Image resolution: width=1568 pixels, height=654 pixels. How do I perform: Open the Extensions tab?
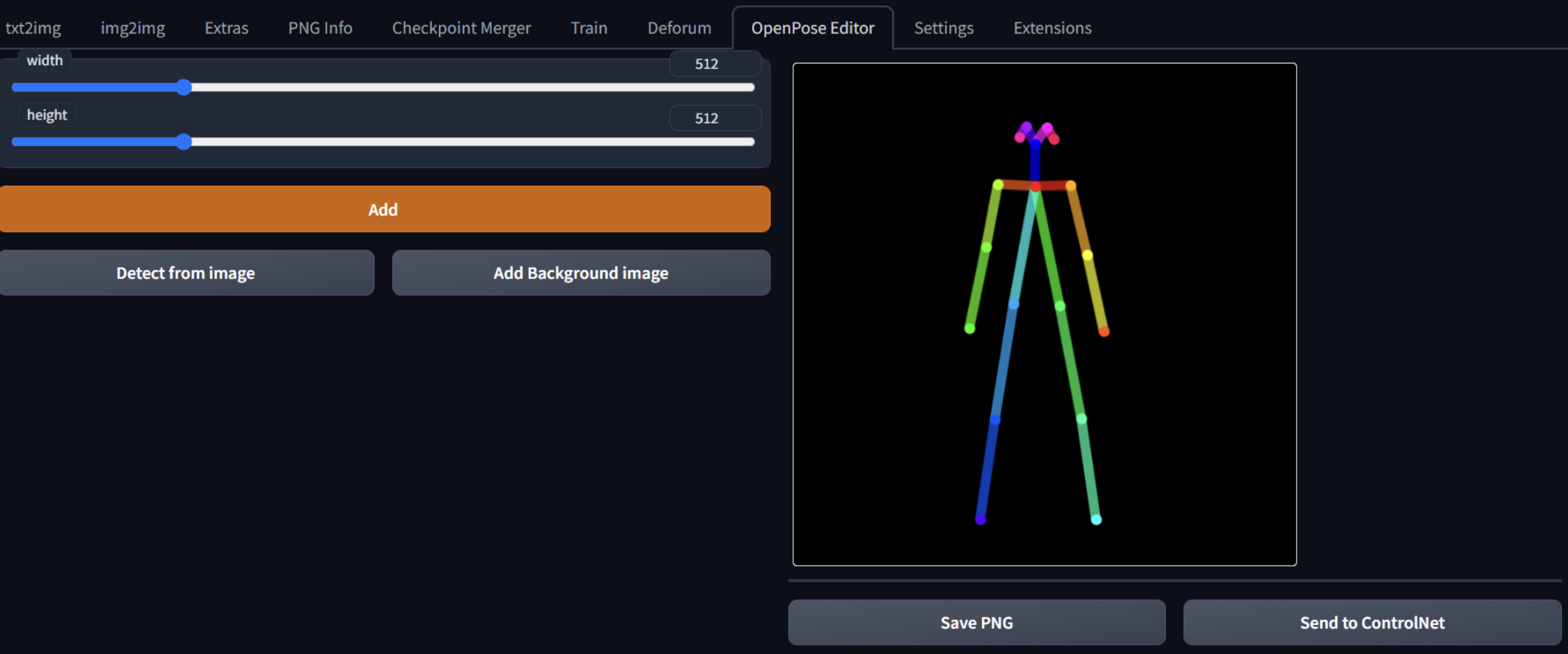tap(1052, 28)
